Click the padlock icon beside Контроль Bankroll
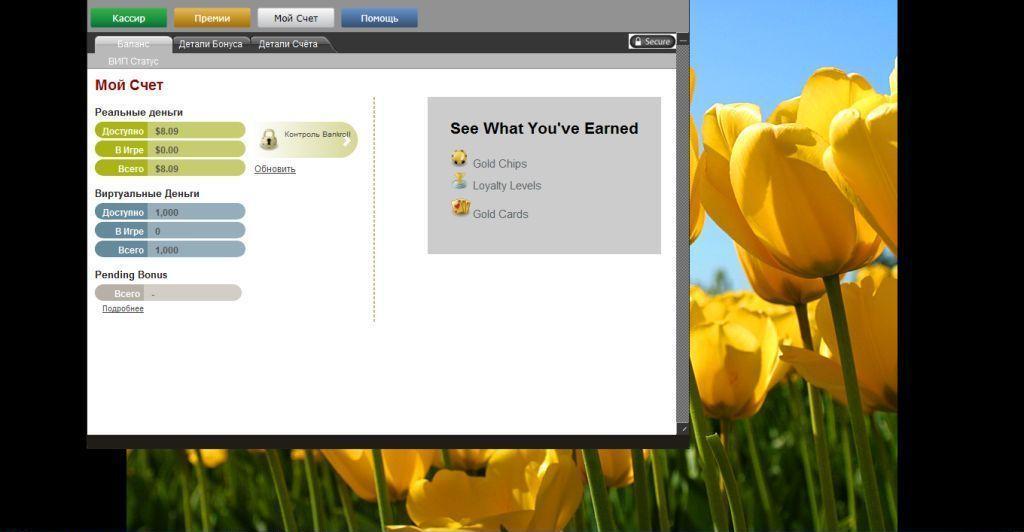1024x532 pixels. point(268,139)
